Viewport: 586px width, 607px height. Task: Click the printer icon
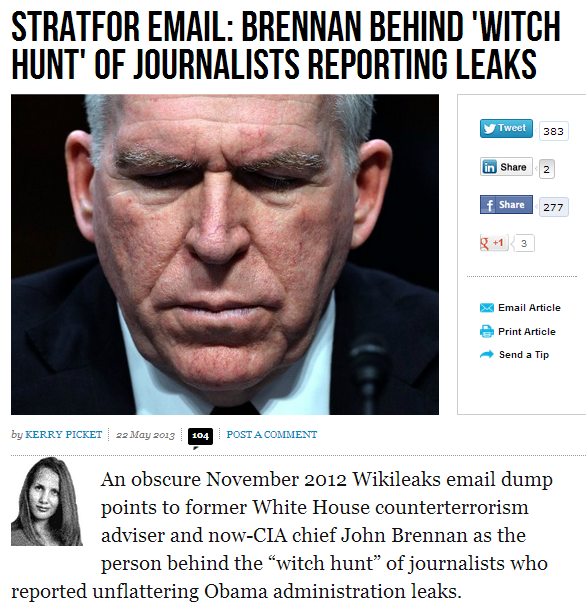[487, 332]
